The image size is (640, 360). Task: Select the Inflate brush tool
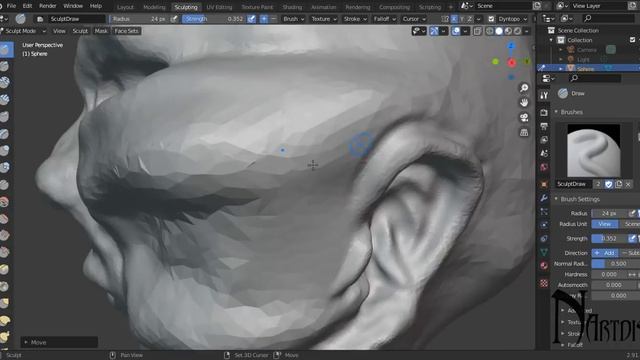5,150
